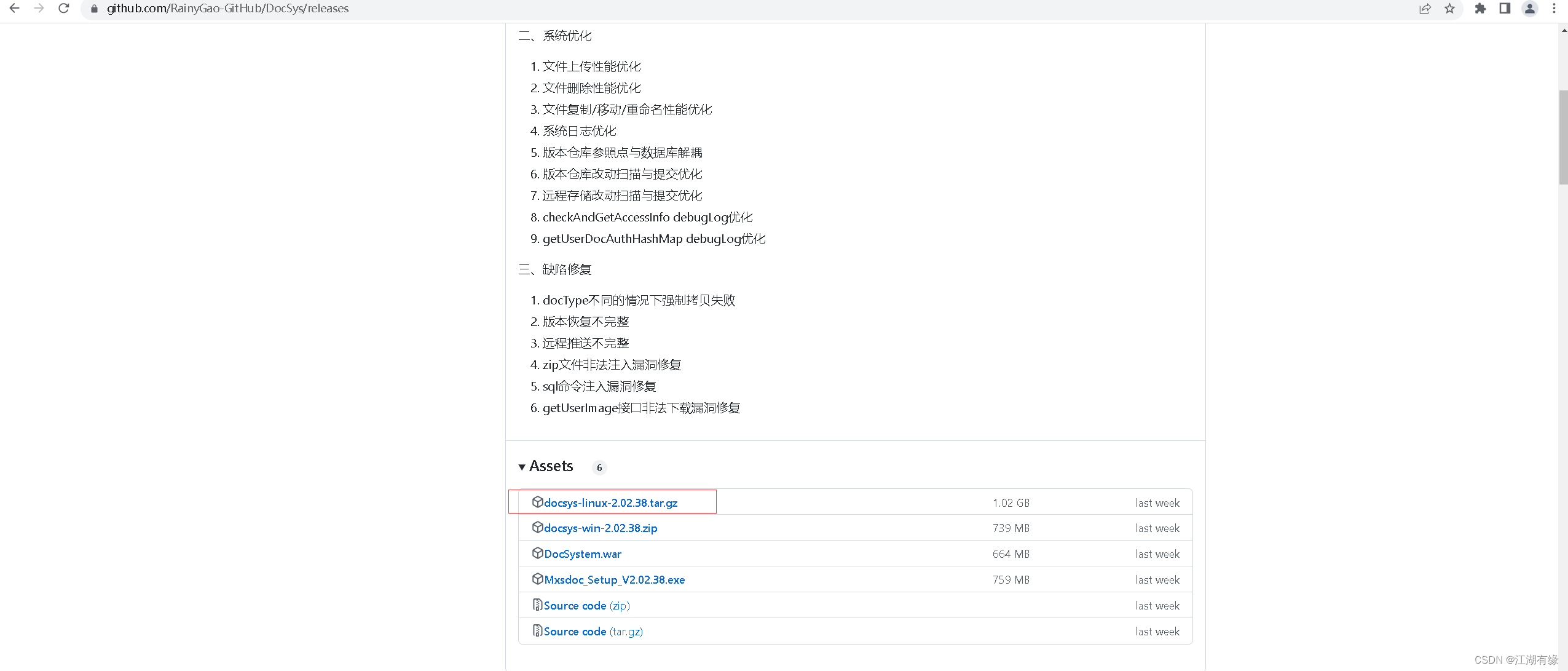Open the browser extensions puzzle icon
This screenshot has width=1568, height=671.
(1481, 9)
